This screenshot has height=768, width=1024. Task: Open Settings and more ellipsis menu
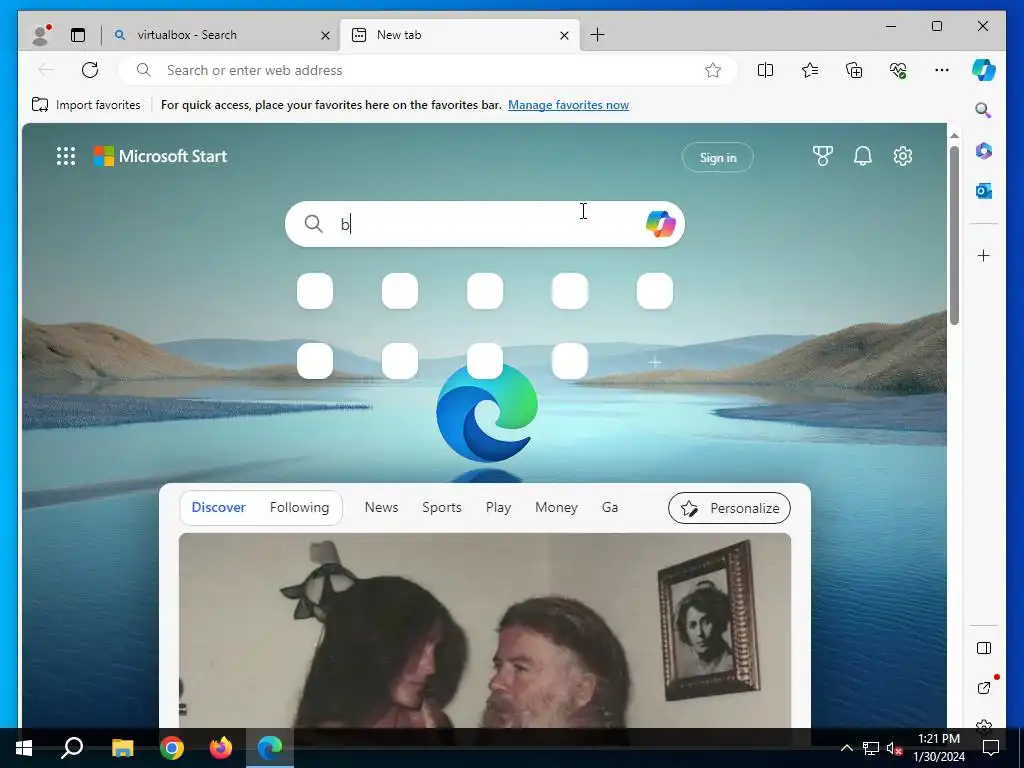942,70
